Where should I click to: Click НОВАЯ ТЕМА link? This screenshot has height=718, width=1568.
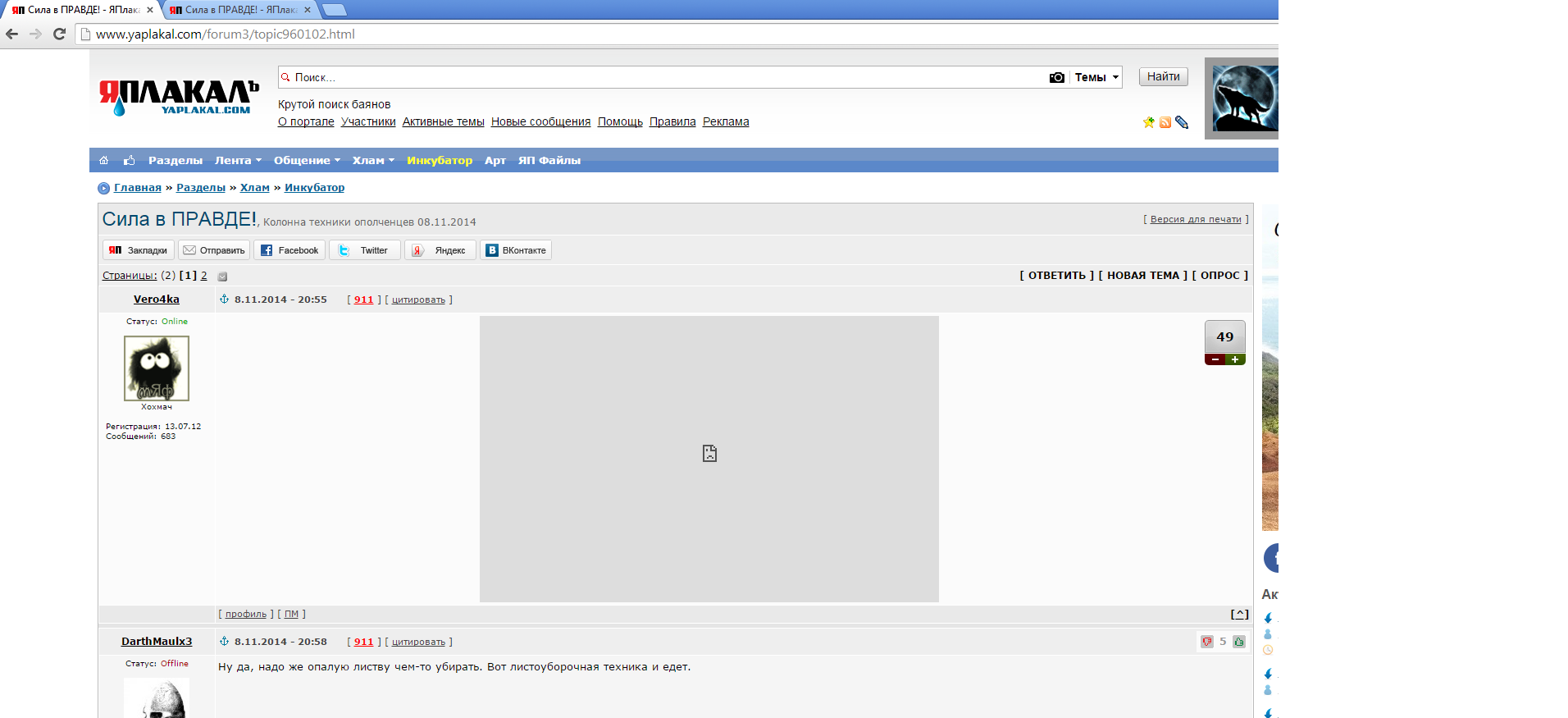pyautogui.click(x=1143, y=276)
